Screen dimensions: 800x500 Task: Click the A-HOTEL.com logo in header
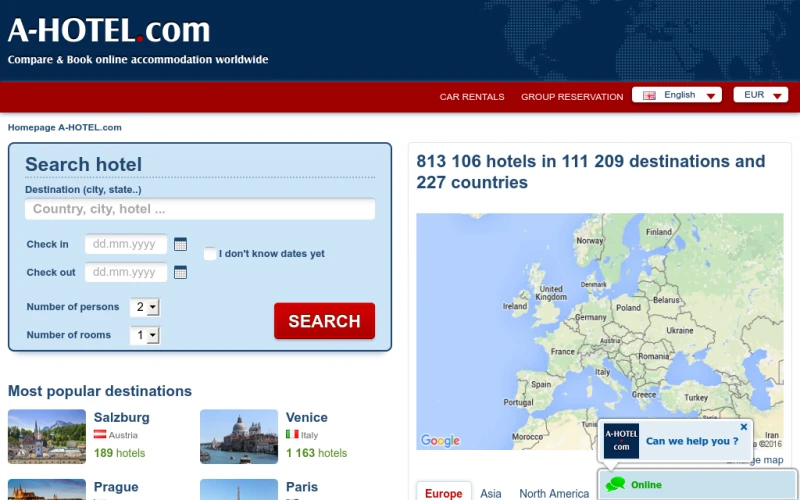coord(109,30)
